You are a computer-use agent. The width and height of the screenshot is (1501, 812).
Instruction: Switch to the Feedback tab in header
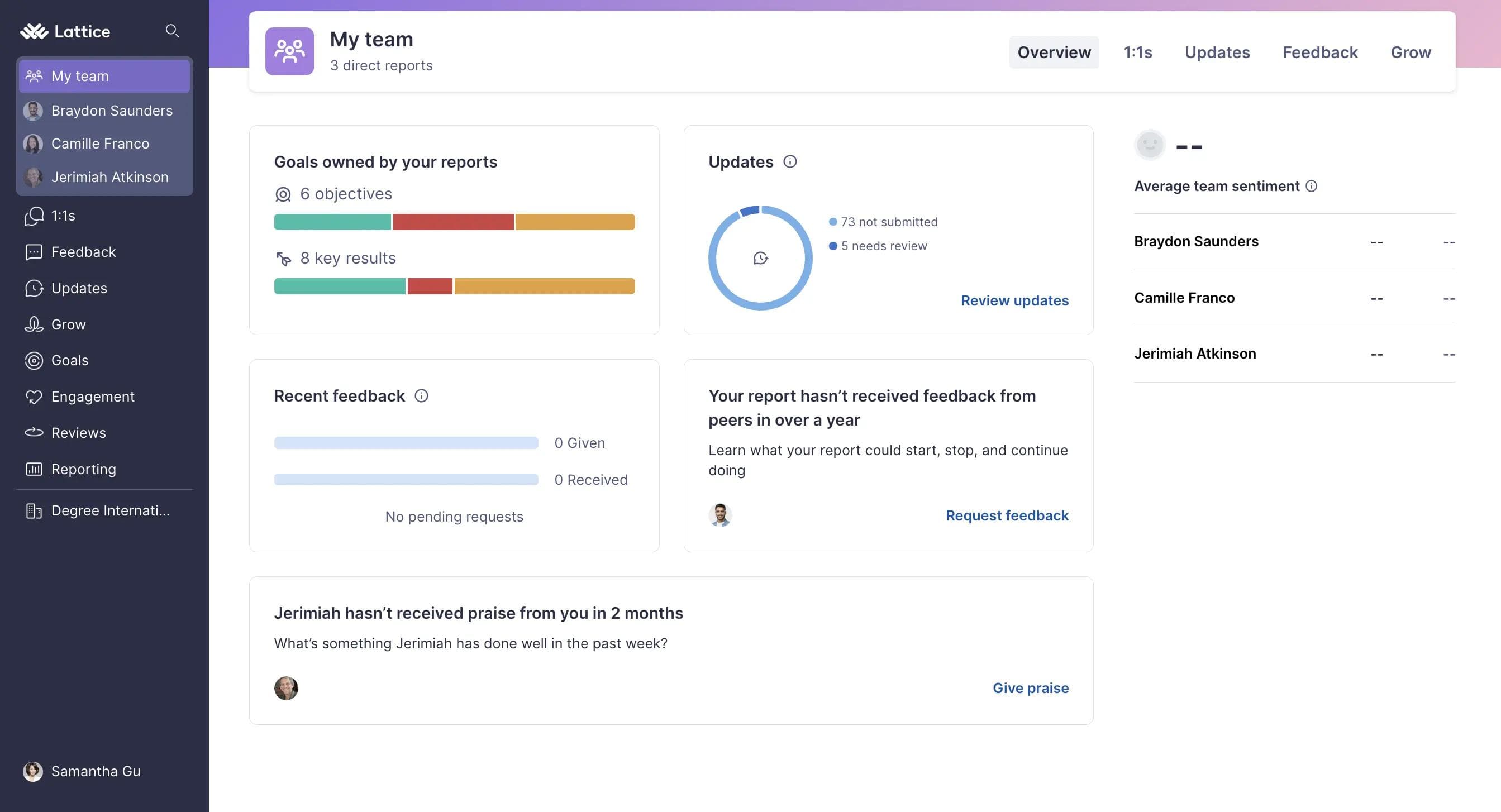coord(1320,52)
